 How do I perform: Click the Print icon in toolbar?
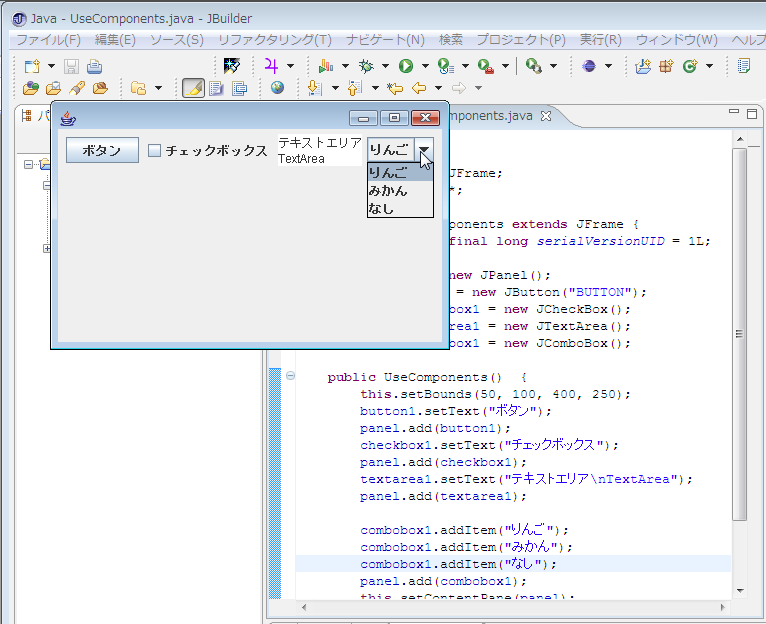(x=94, y=66)
